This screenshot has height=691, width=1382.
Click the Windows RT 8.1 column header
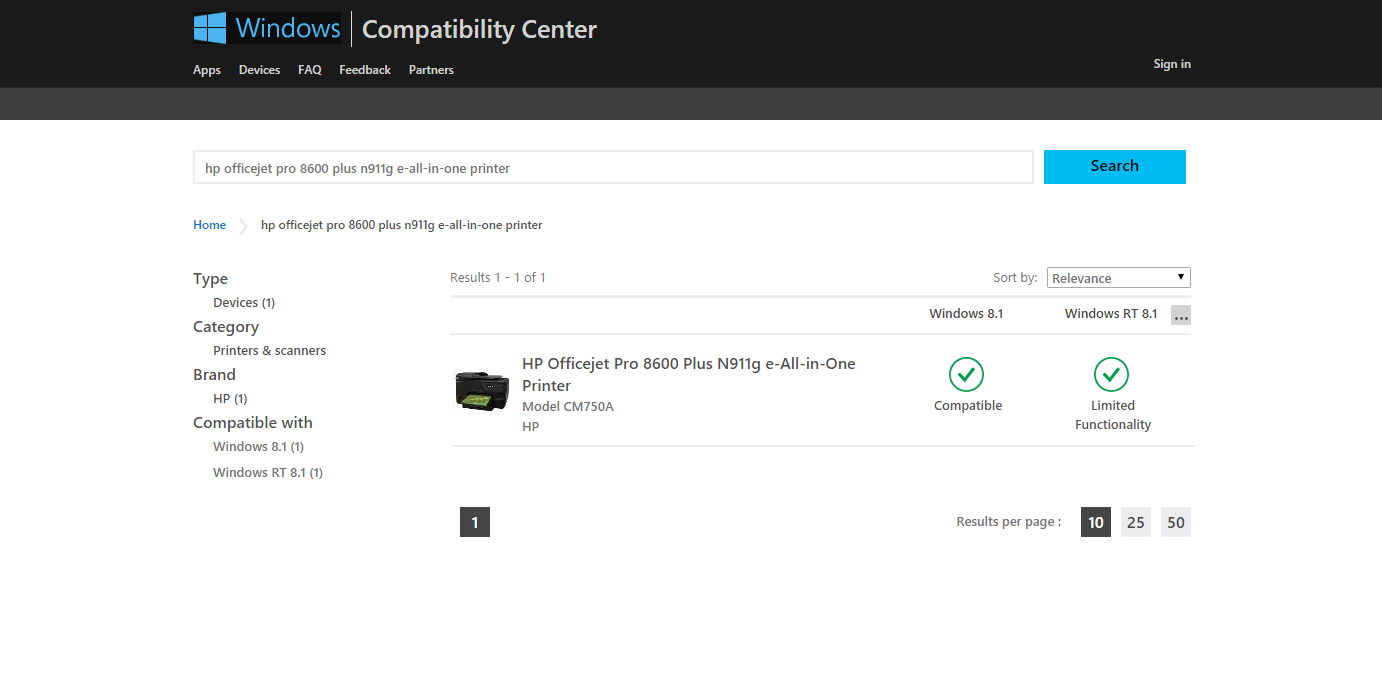[1111, 314]
